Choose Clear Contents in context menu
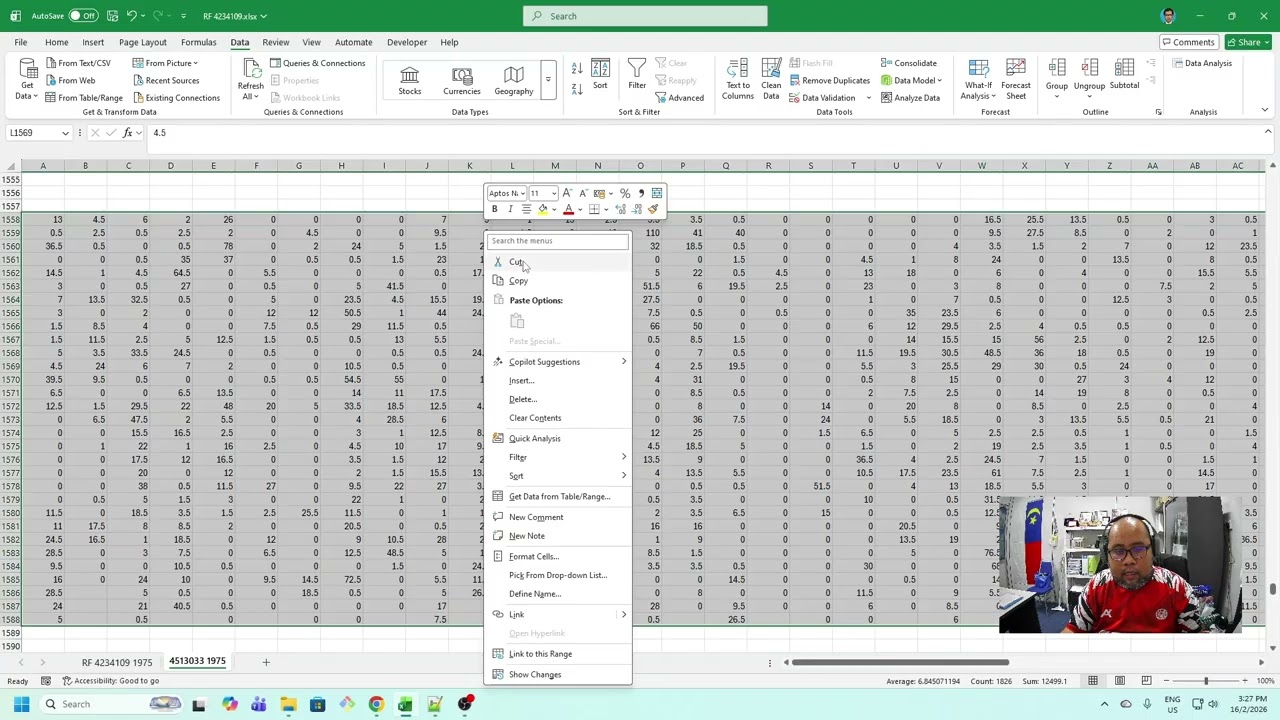 [x=559, y=418]
